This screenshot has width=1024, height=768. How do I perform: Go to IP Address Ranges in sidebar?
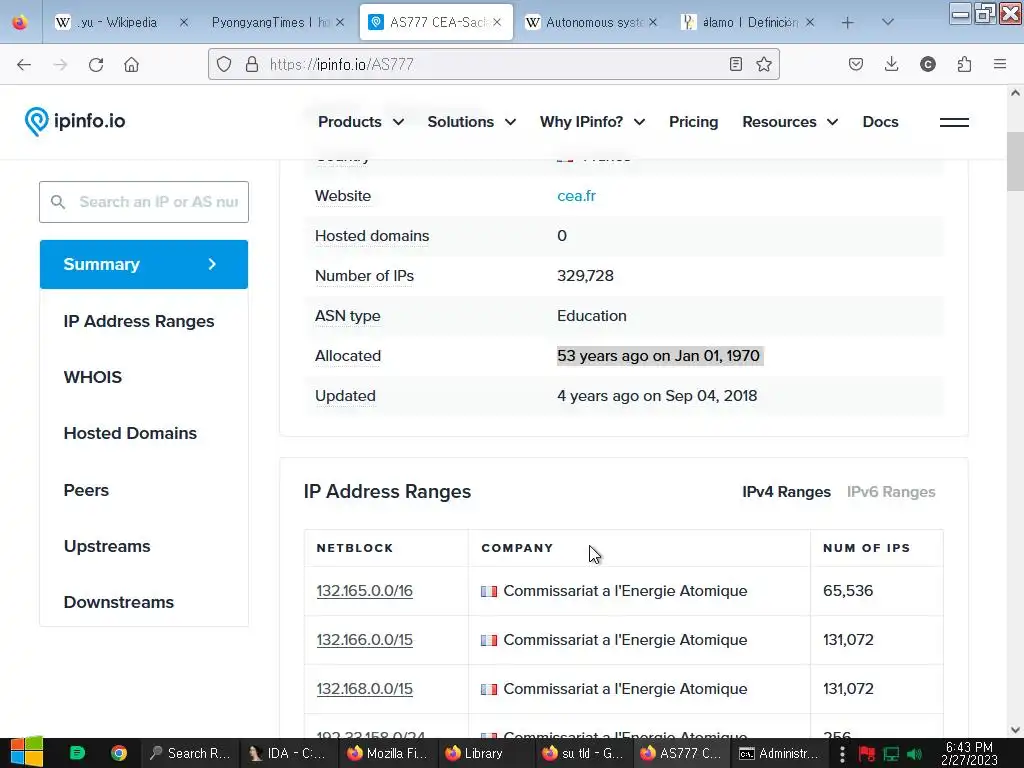(x=139, y=321)
